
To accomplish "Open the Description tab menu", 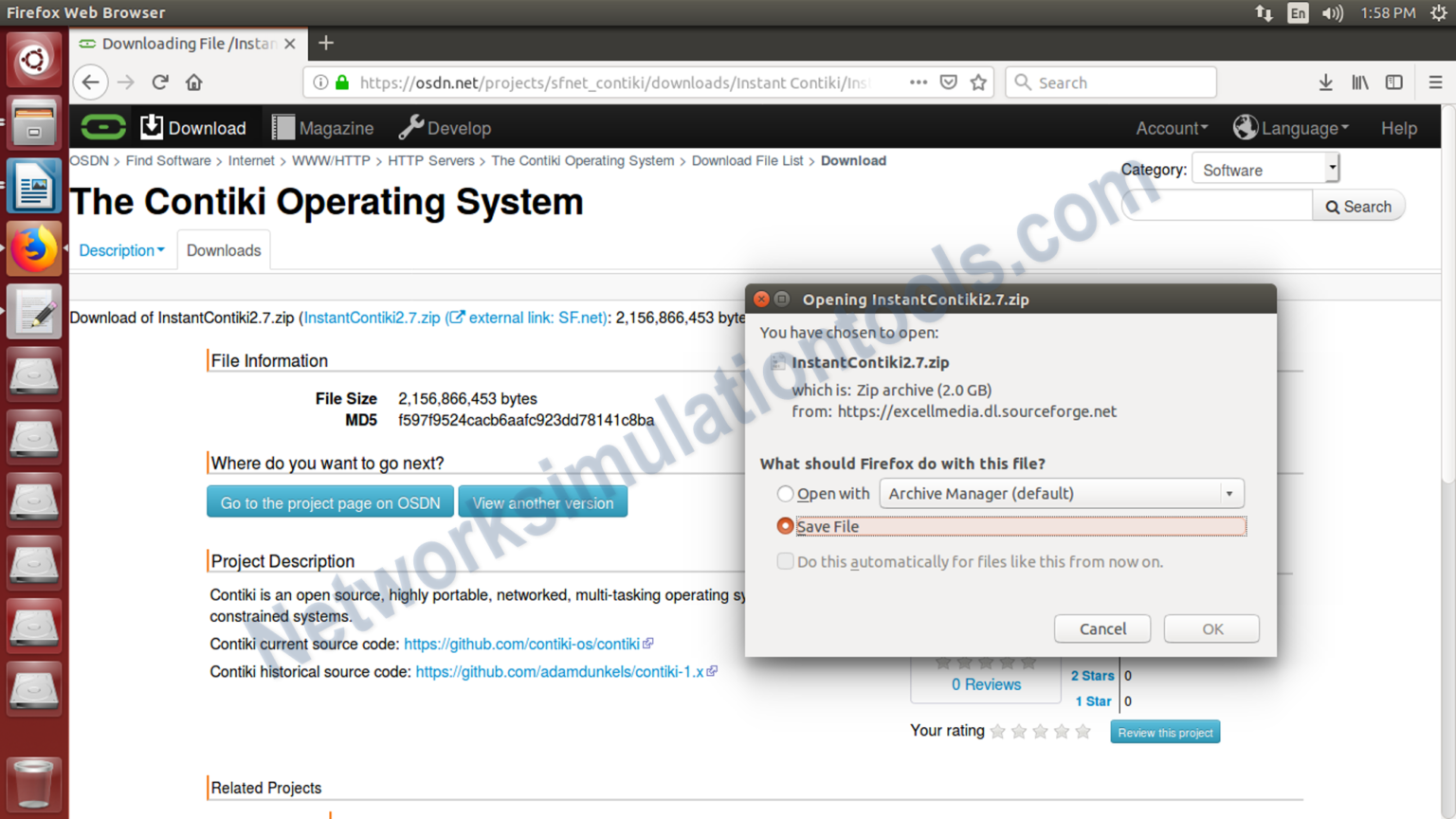I will click(x=121, y=249).
